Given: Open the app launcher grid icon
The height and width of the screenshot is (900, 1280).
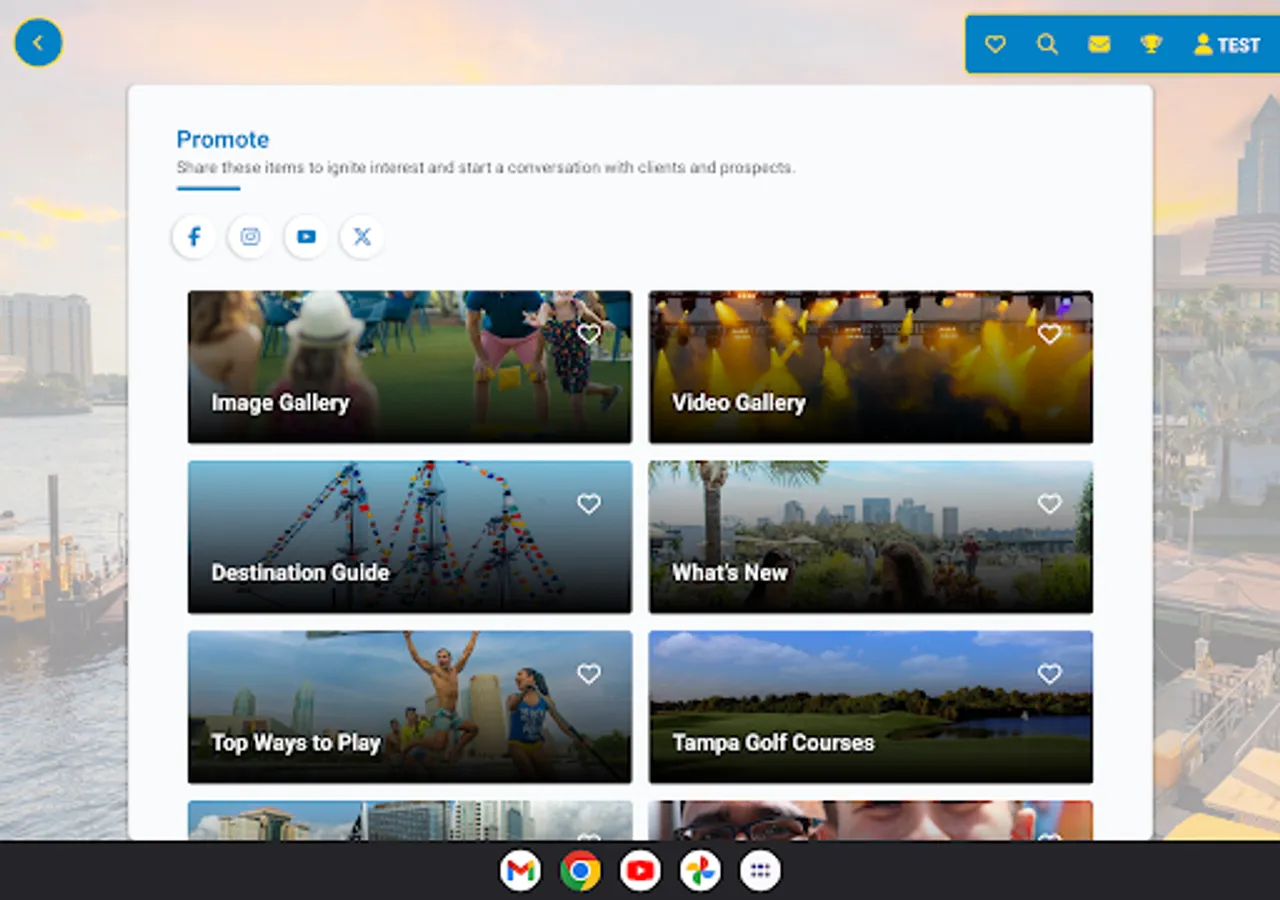Looking at the screenshot, I should point(760,871).
